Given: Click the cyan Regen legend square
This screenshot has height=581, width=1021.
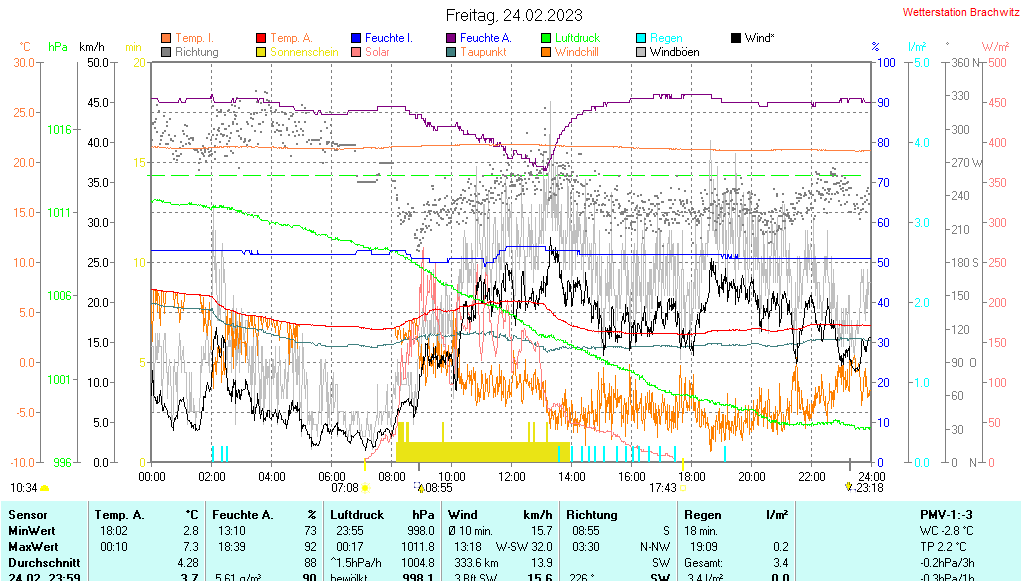Looking at the screenshot, I should tap(641, 38).
